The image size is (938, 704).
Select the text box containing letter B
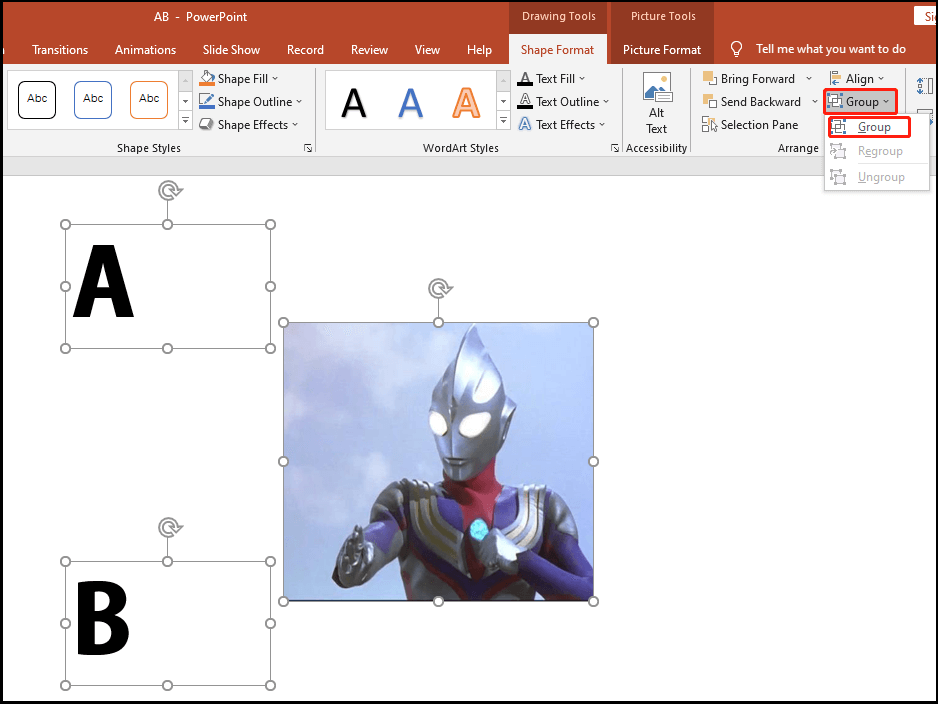168,623
